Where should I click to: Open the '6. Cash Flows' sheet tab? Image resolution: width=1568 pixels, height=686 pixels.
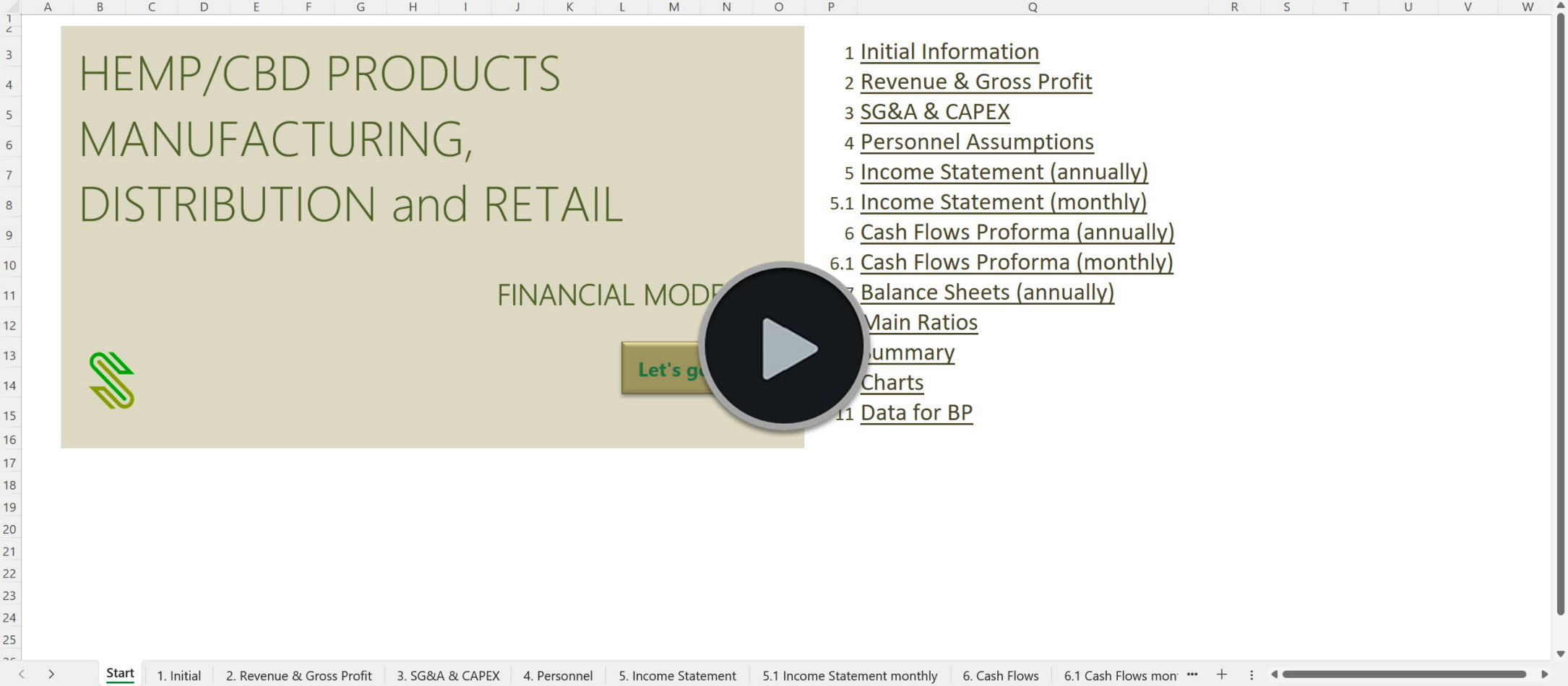[1000, 674]
